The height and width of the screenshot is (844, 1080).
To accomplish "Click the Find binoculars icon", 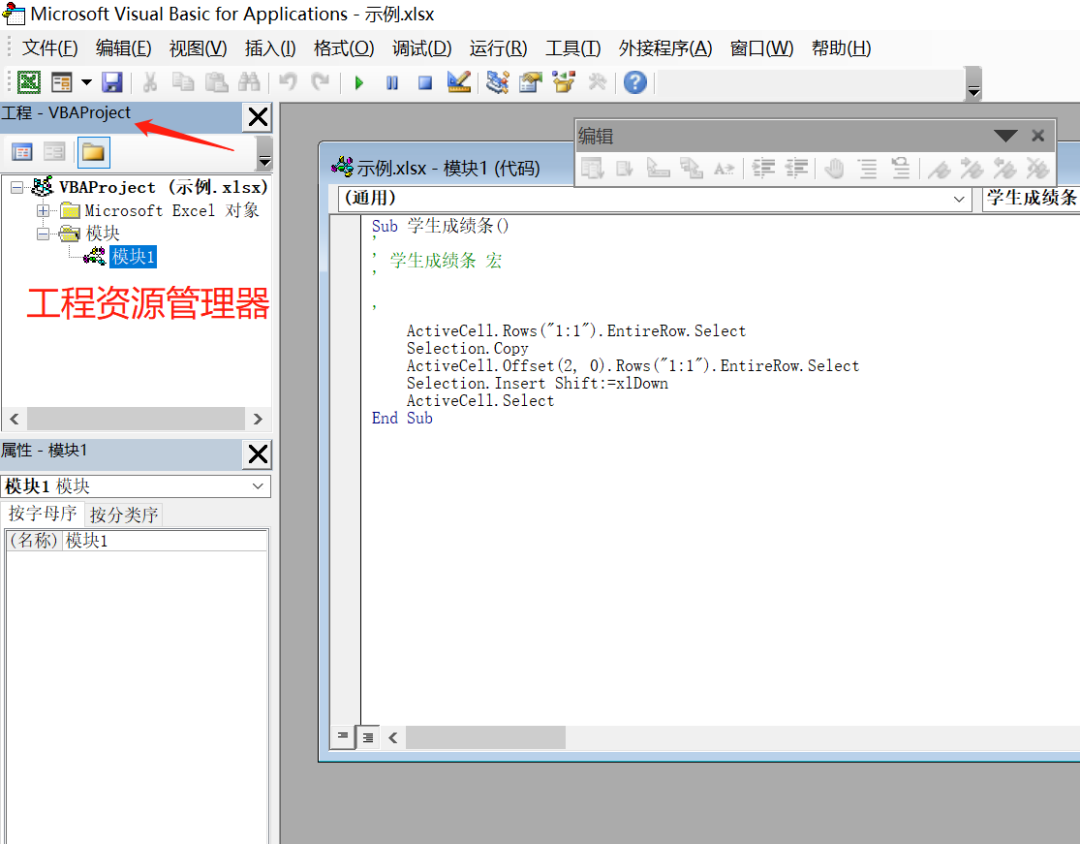I will click(x=249, y=83).
